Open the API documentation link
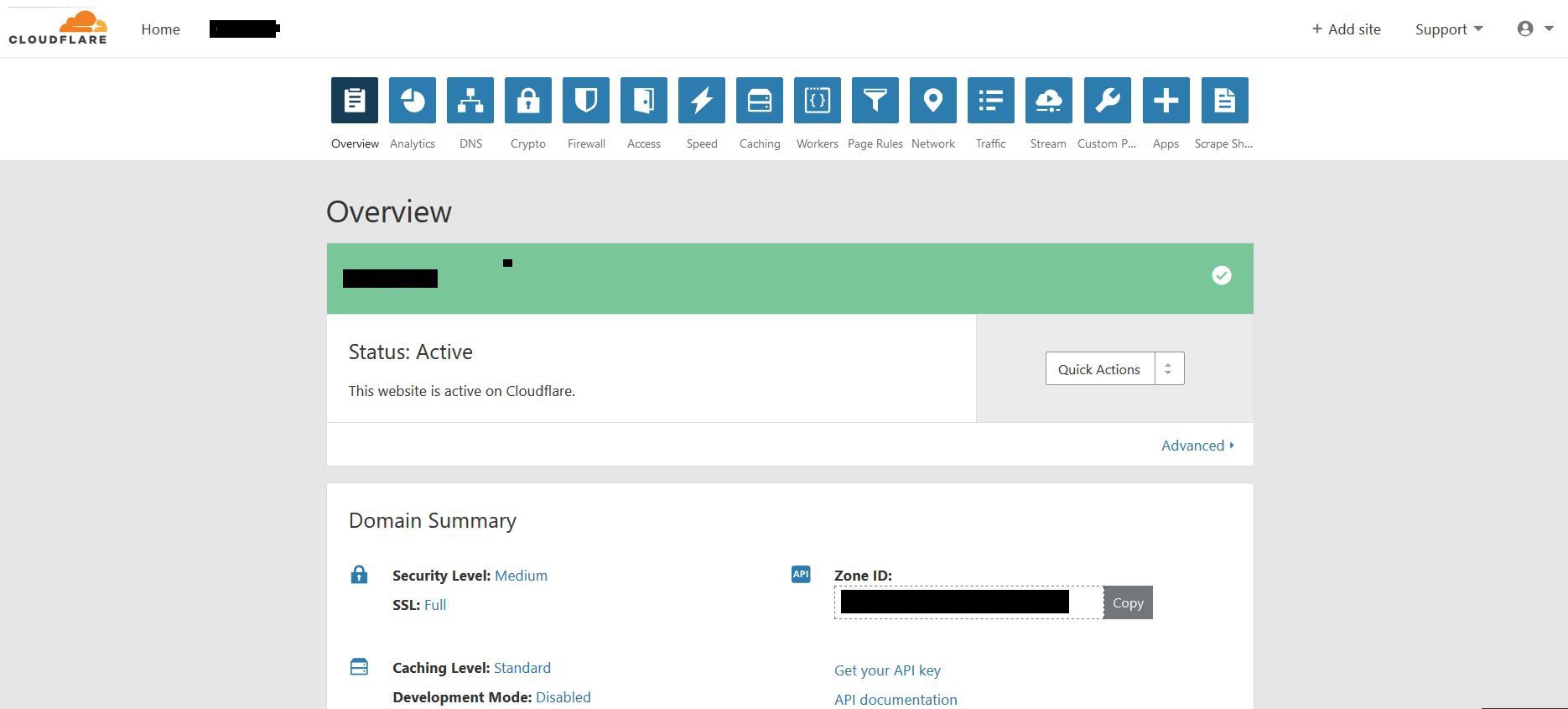This screenshot has height=709, width=1568. coord(896,700)
